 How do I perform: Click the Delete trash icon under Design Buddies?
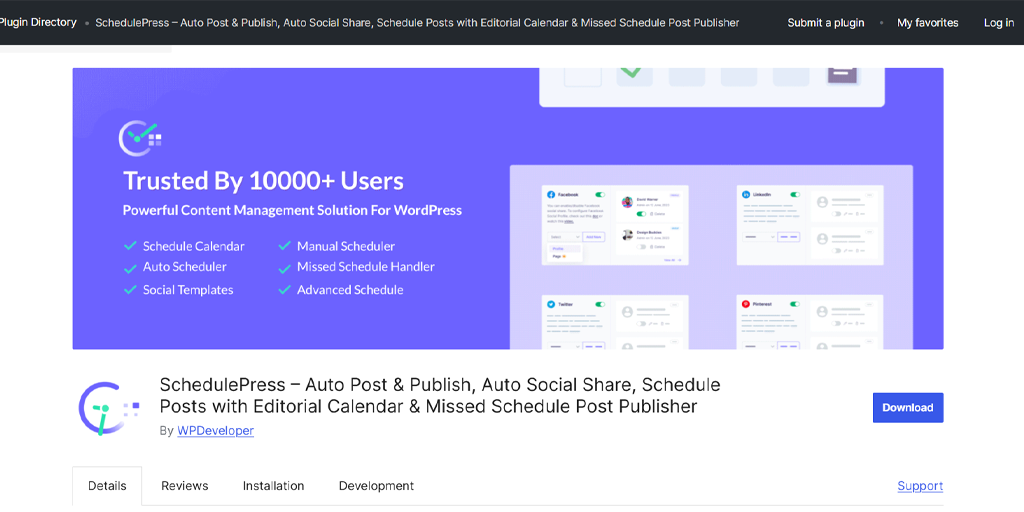651,247
